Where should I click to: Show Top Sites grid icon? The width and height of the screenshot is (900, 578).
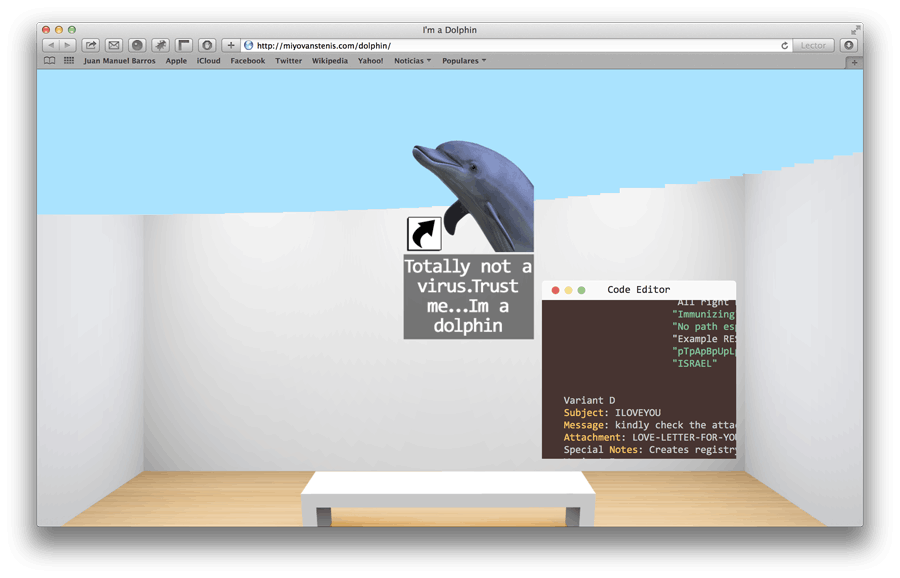[69, 61]
